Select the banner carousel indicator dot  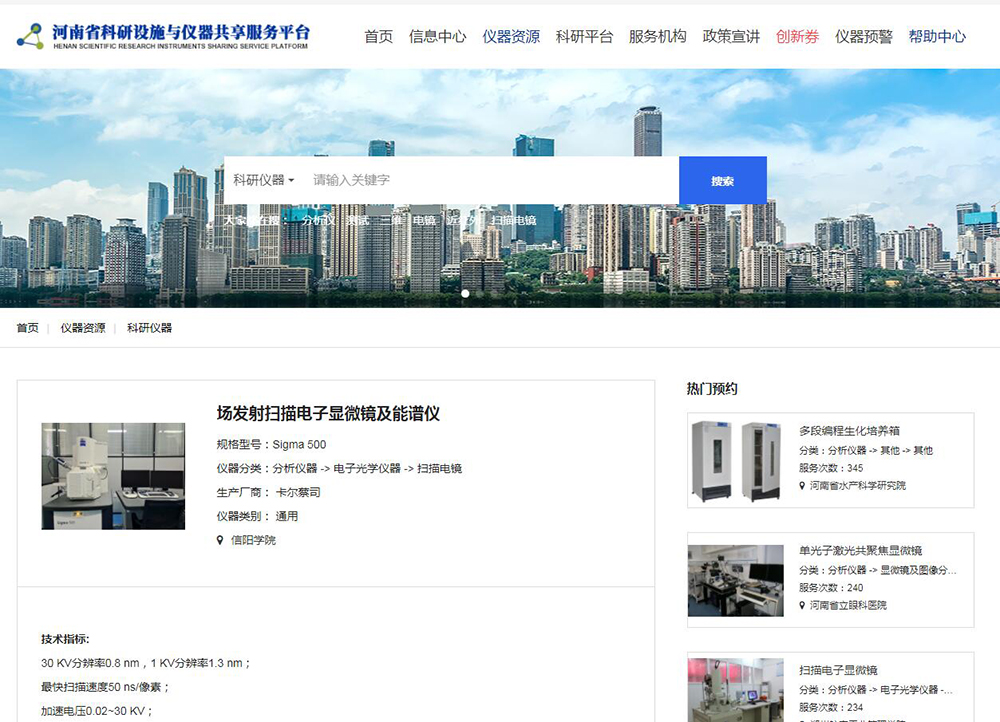coord(465,294)
